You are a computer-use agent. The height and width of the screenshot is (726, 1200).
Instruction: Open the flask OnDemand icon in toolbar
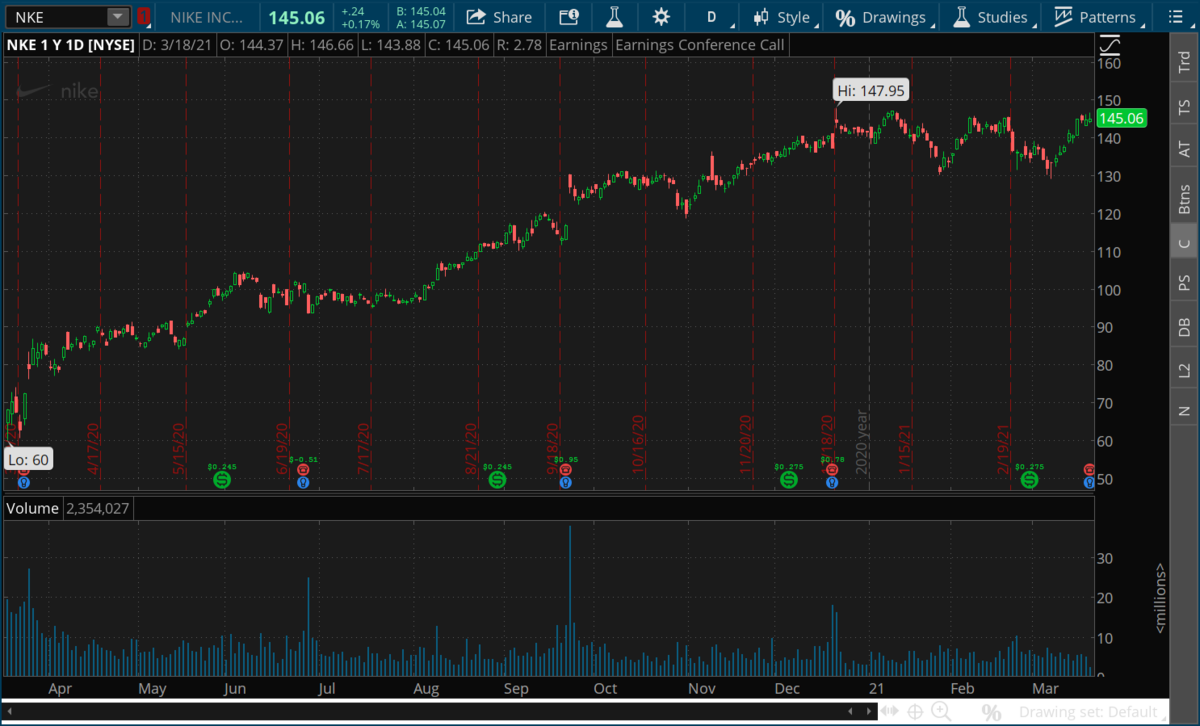614,17
